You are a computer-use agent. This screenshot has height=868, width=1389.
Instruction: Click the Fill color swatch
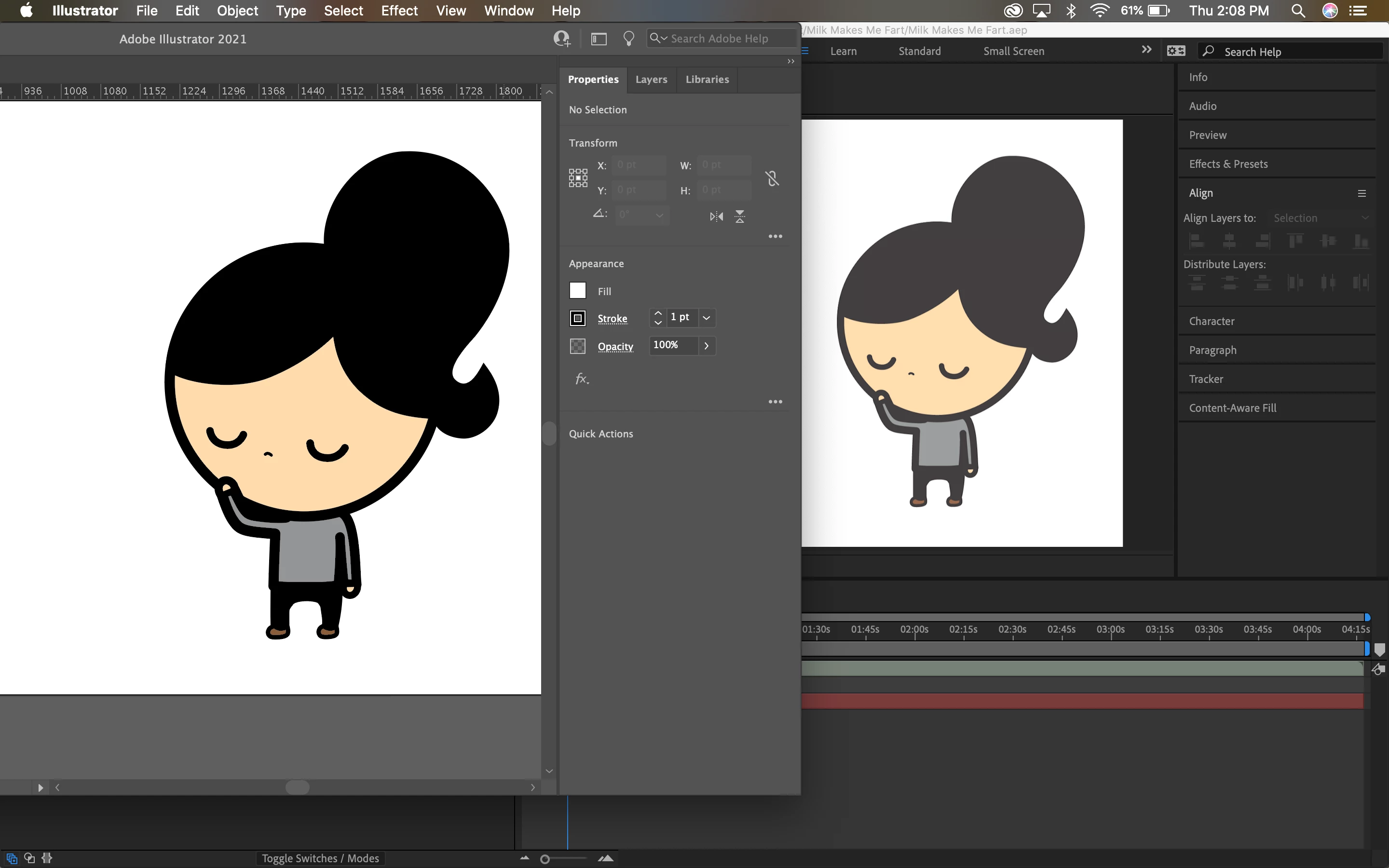click(x=577, y=290)
